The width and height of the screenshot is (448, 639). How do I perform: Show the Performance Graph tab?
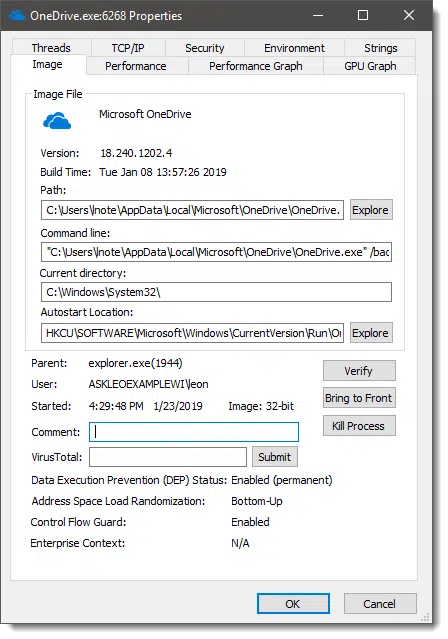click(256, 66)
